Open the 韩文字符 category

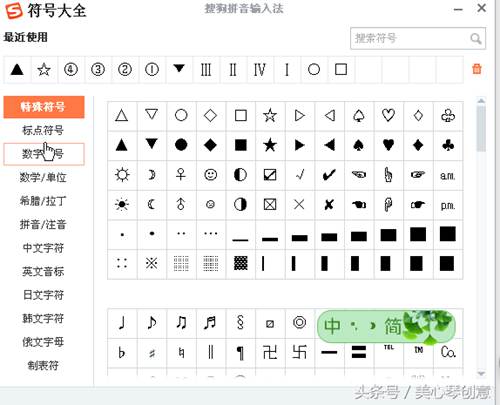(x=43, y=318)
